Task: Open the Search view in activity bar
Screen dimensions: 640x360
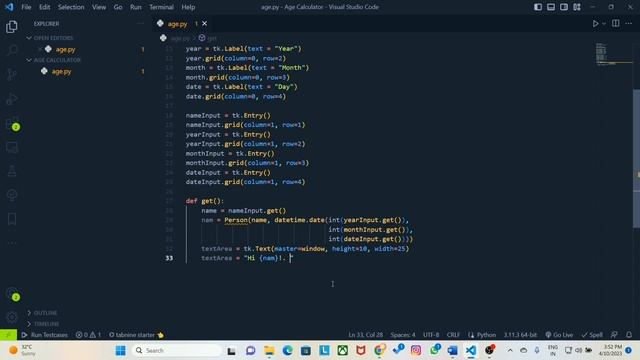Action: pos(11,51)
